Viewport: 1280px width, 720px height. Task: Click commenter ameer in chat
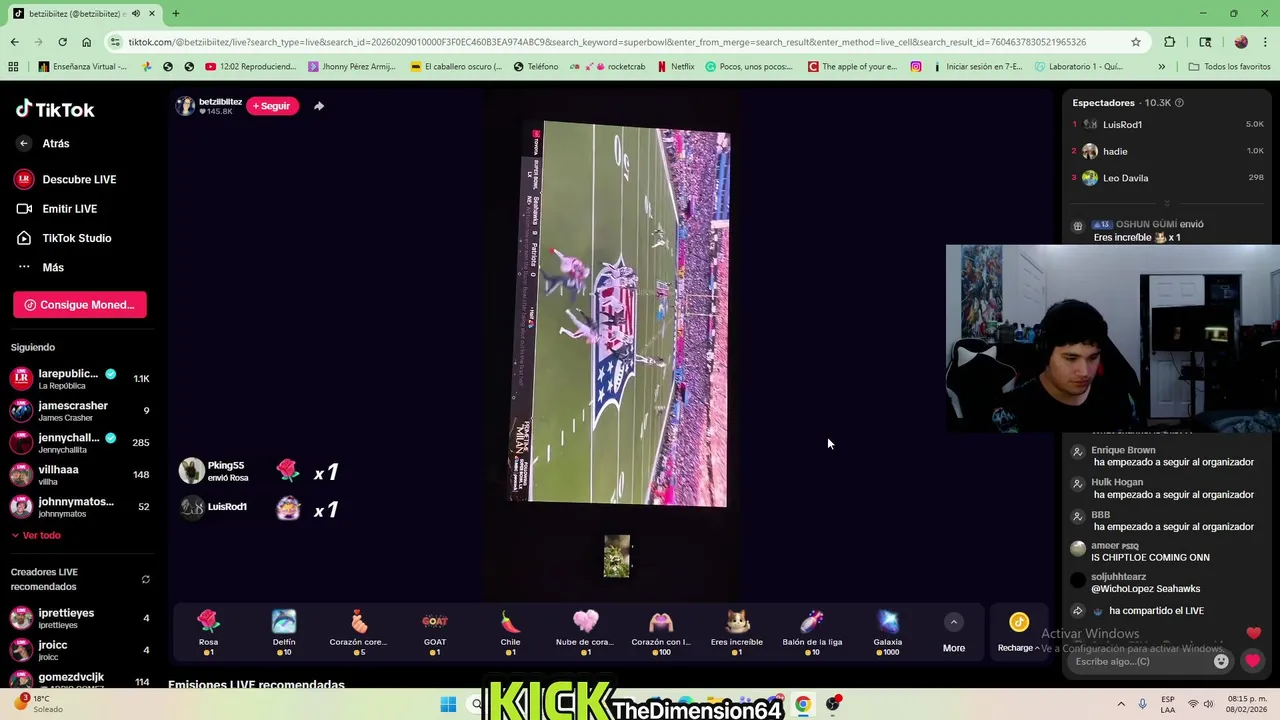click(x=1104, y=546)
